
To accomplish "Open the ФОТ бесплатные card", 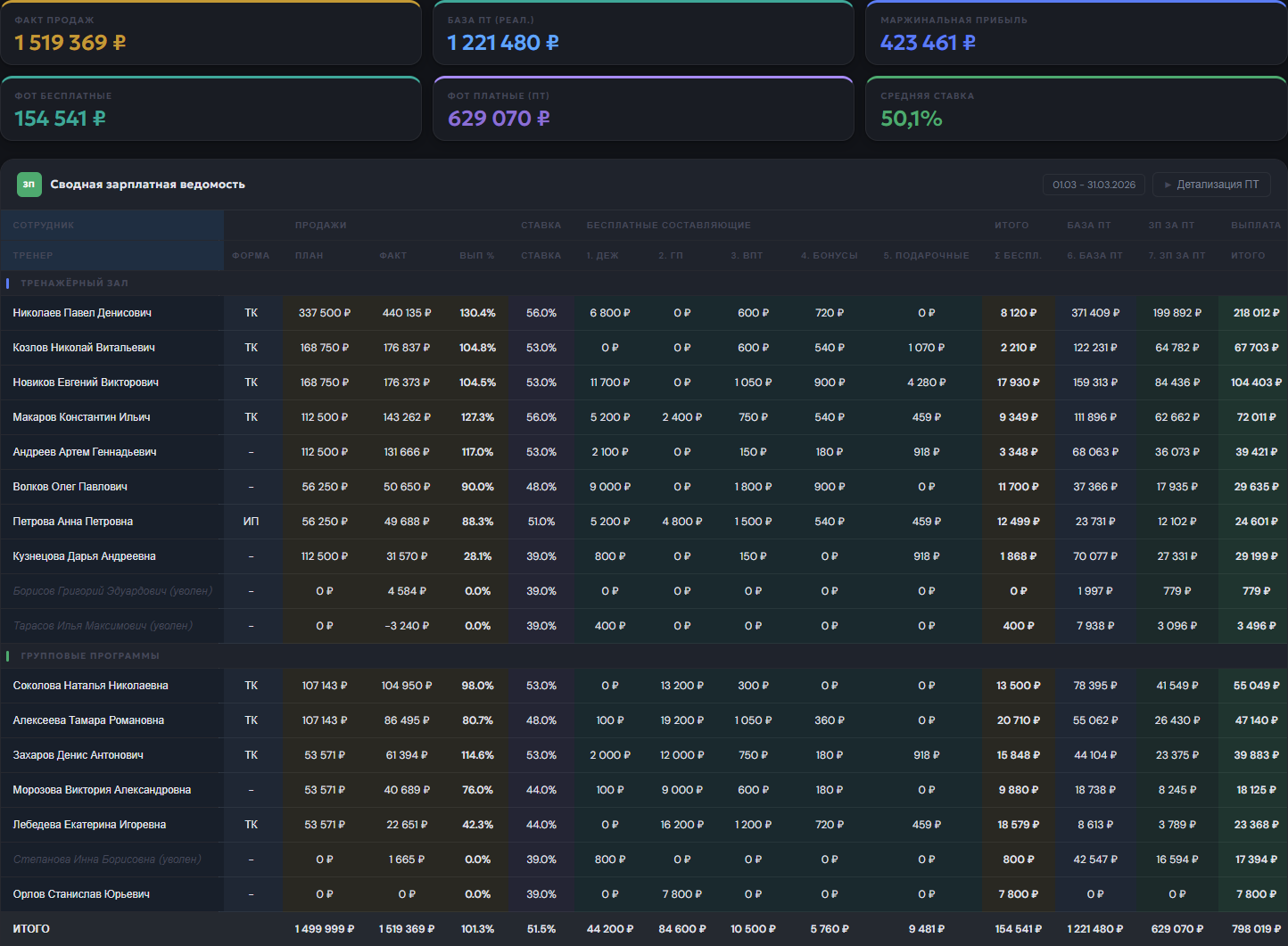I will 211,109.
